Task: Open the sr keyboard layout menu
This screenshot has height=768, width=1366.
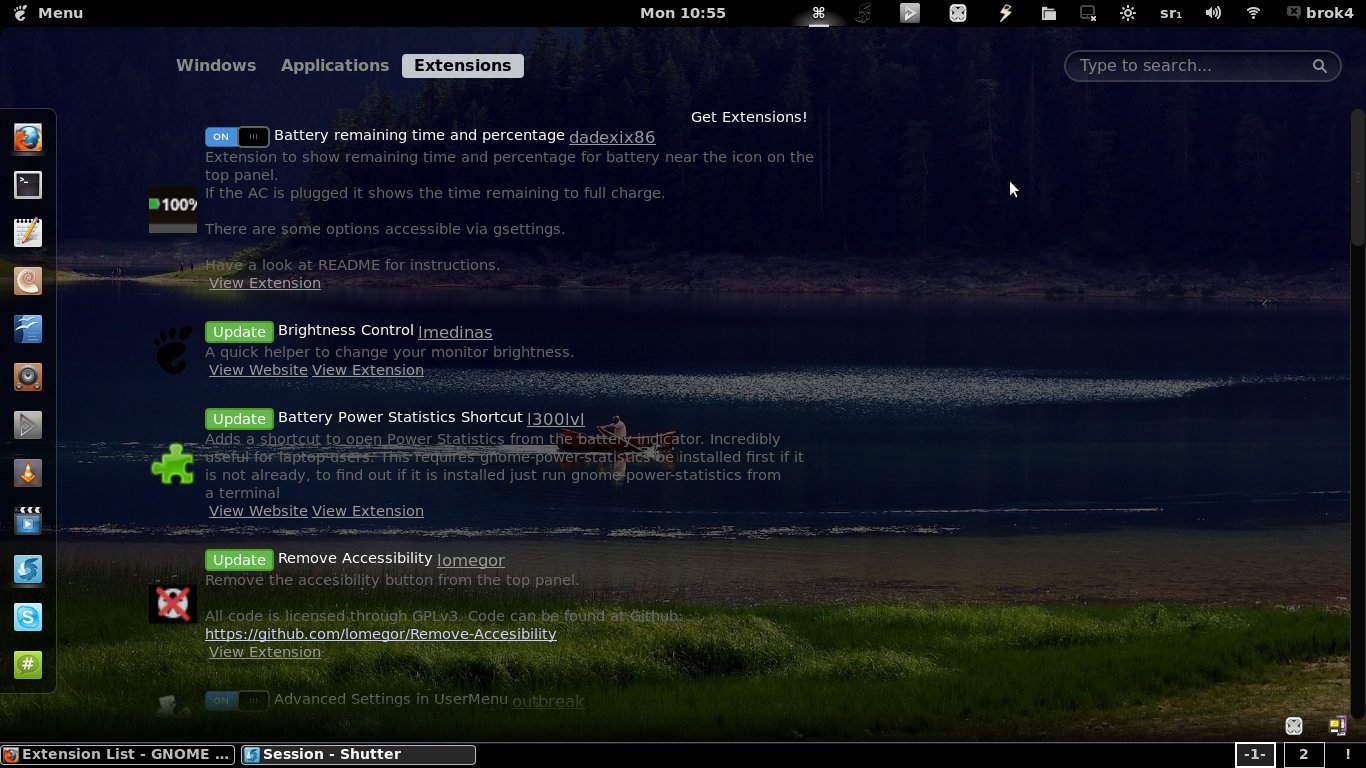Action: [1170, 13]
